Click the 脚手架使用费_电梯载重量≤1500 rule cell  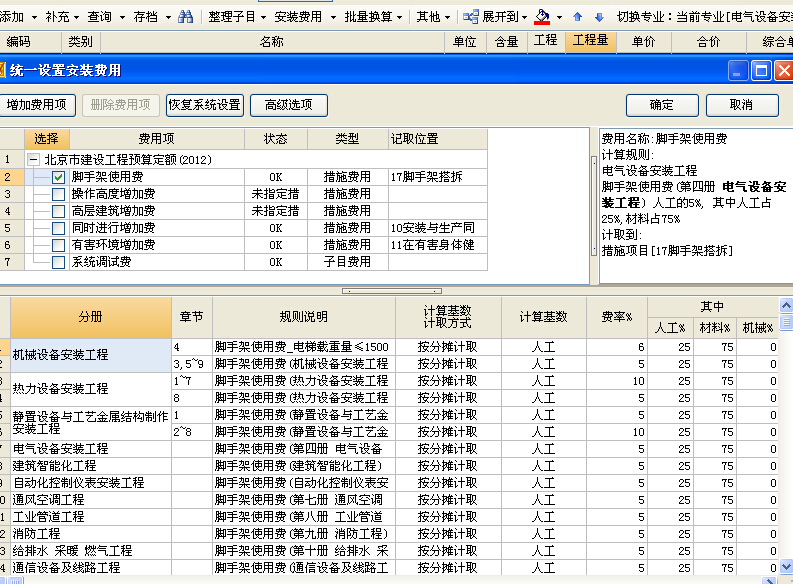(303, 347)
